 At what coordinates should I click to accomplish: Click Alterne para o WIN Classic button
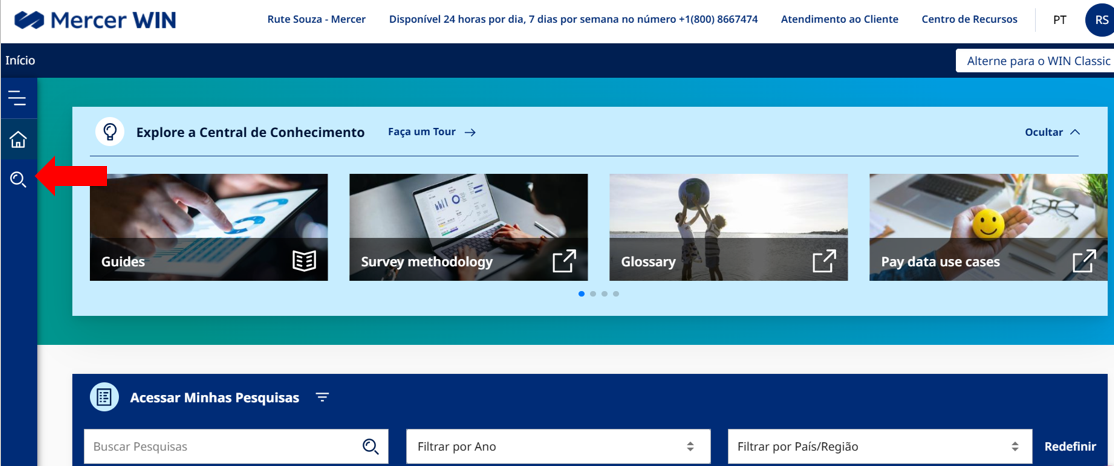tap(1038, 61)
